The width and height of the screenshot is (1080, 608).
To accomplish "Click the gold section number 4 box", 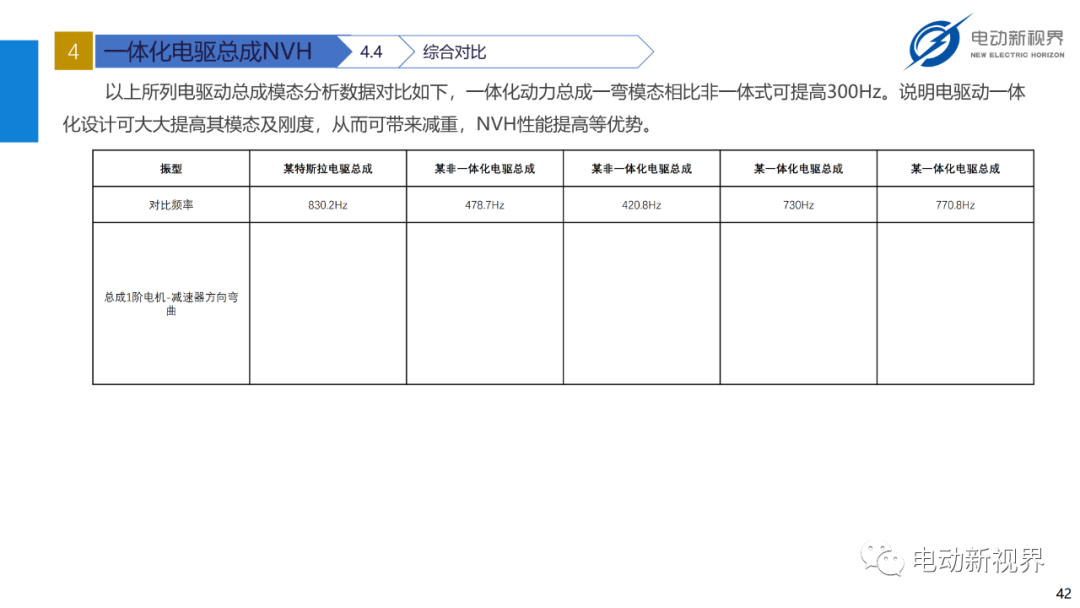I will point(73,51).
